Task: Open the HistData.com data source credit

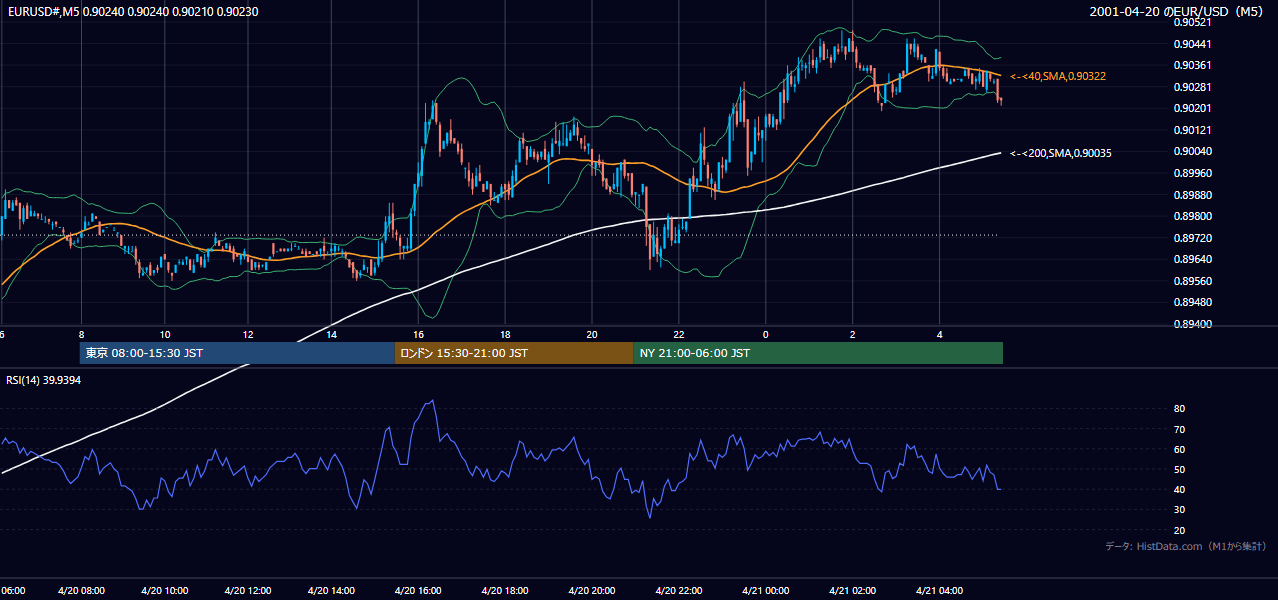Action: [1186, 546]
